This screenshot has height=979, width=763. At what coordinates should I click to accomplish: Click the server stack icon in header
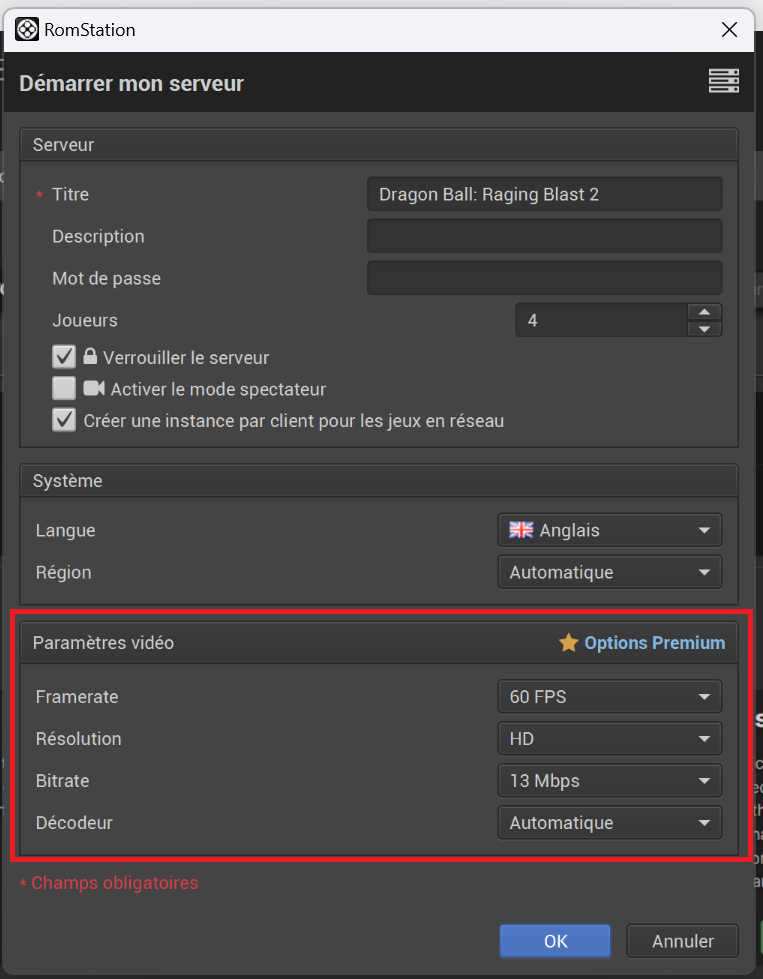724,81
